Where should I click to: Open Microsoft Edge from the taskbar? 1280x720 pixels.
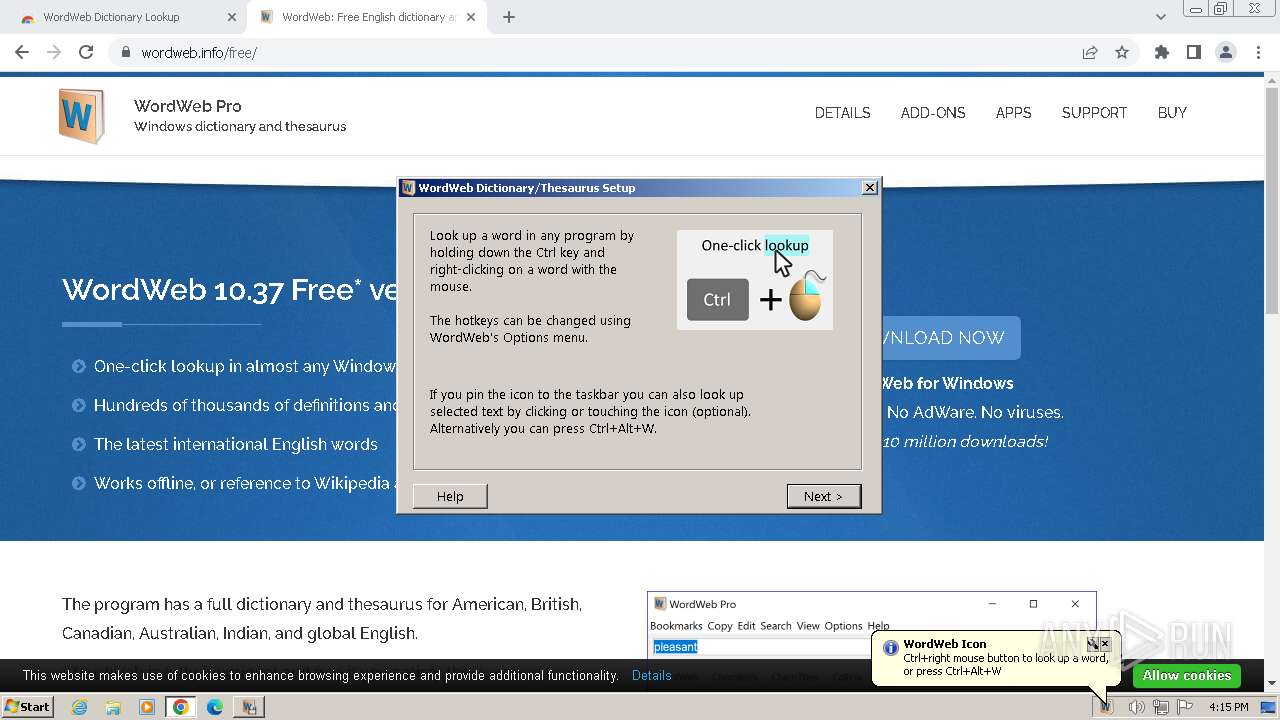(x=215, y=707)
